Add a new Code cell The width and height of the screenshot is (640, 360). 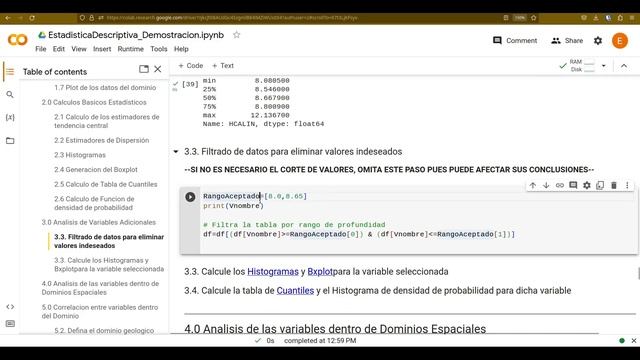click(x=191, y=66)
